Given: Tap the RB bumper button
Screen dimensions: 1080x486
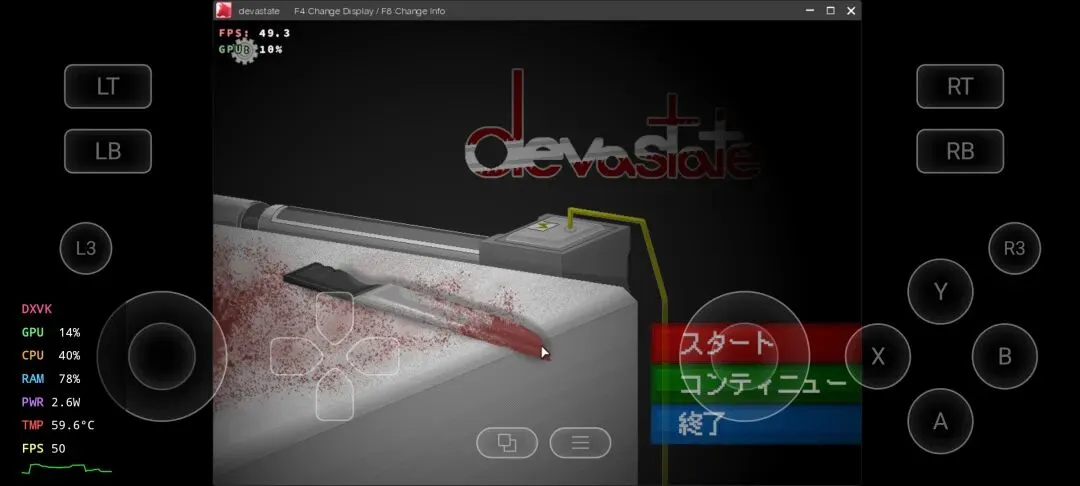Looking at the screenshot, I should (959, 151).
